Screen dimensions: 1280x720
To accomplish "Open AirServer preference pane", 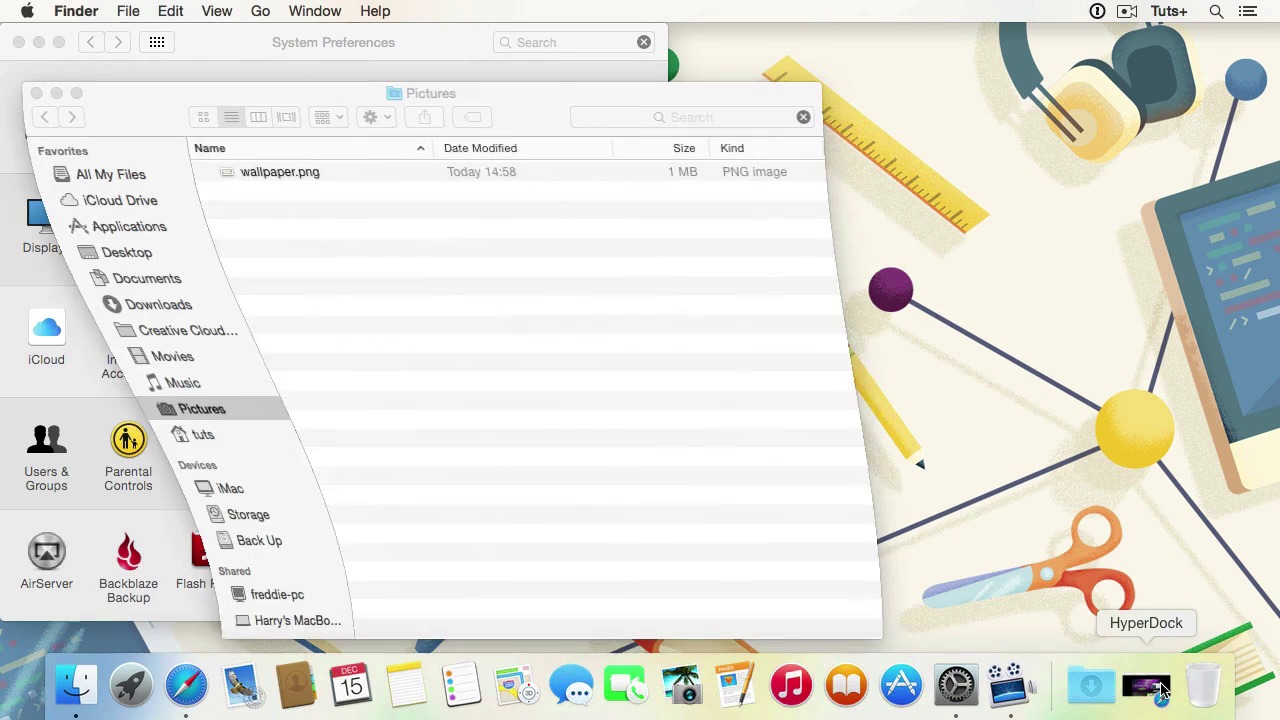I will (46, 562).
